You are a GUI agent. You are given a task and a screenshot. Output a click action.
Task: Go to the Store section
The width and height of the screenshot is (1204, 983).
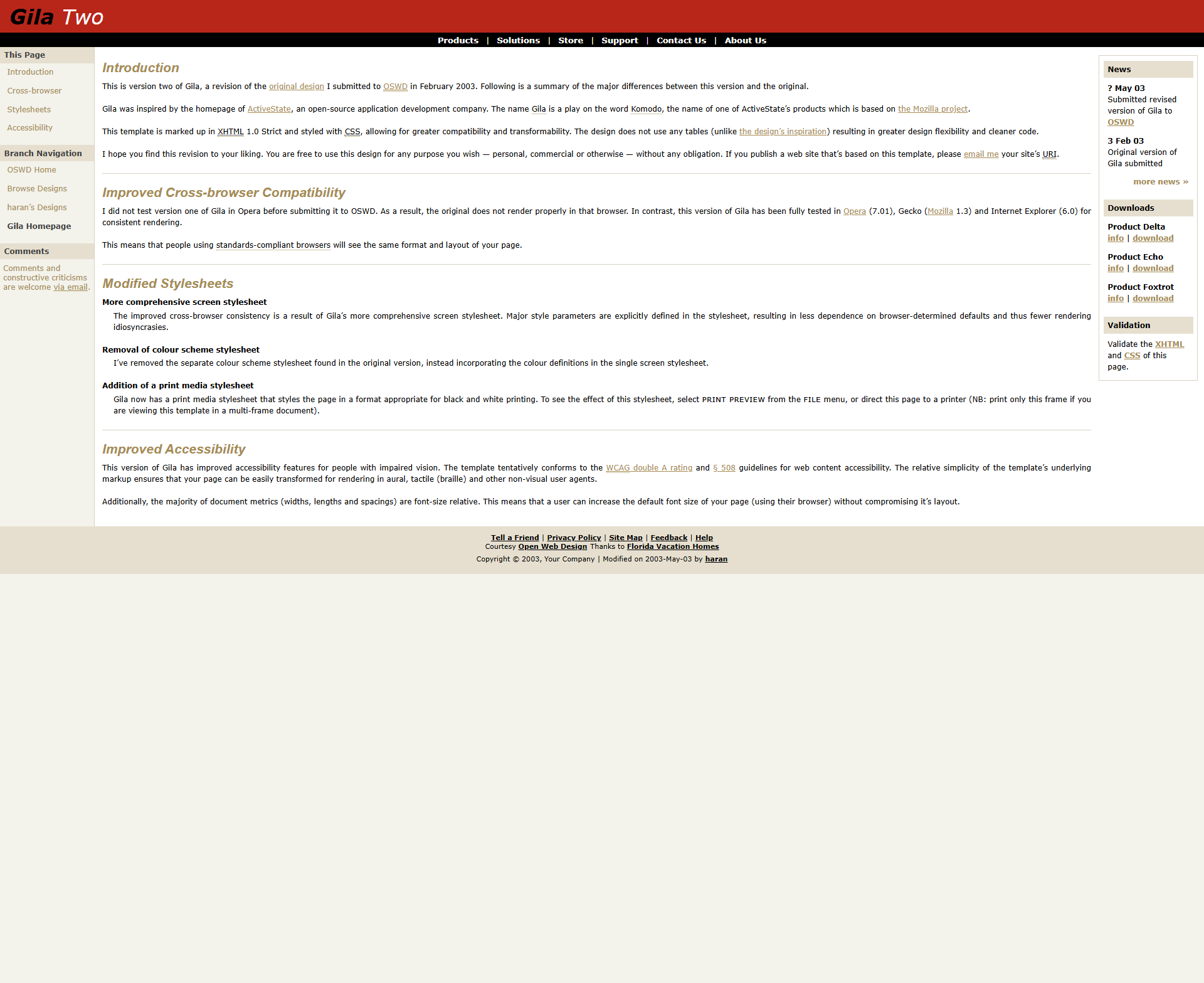571,40
